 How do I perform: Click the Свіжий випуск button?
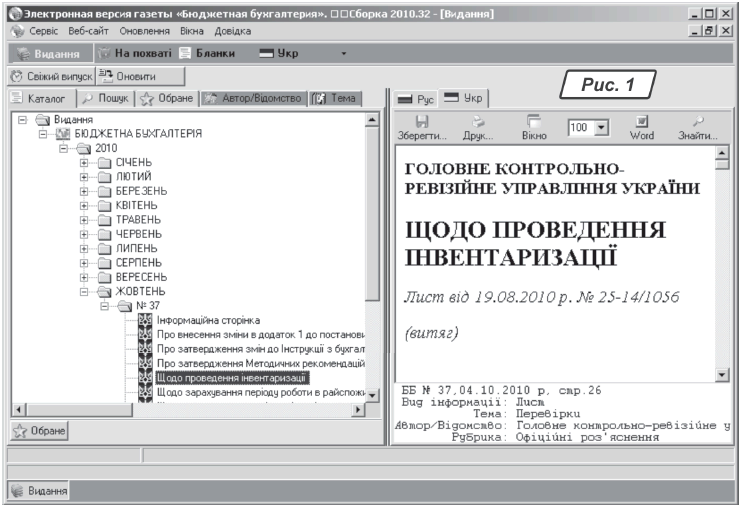coord(50,76)
